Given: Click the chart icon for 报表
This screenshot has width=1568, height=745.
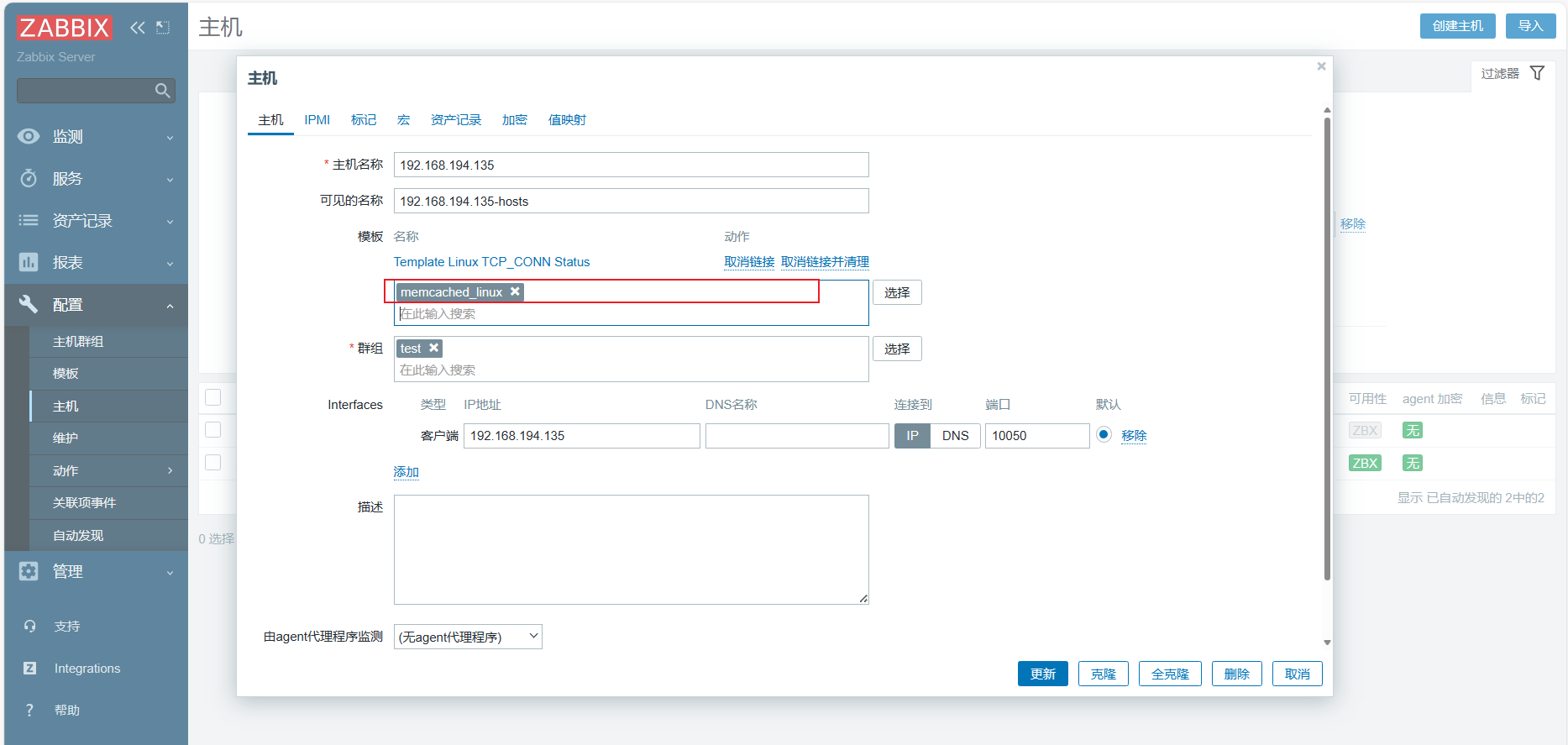Looking at the screenshot, I should [x=29, y=262].
